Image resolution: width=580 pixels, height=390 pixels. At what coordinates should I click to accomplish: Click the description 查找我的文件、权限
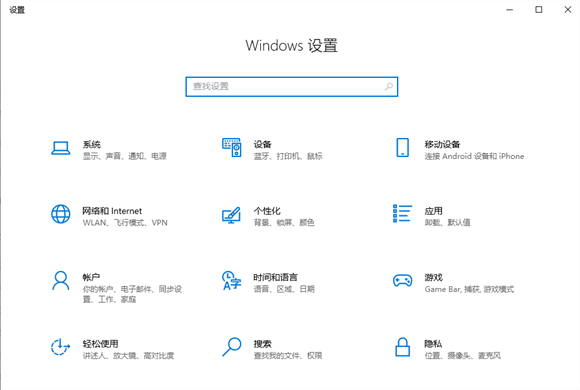click(x=288, y=356)
